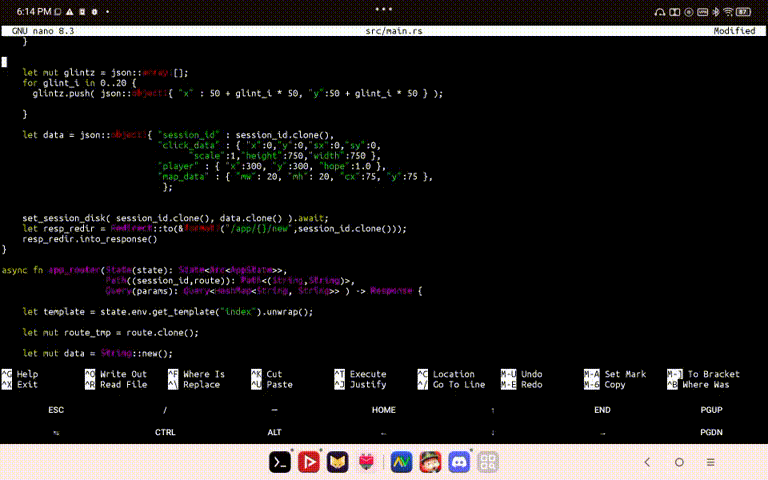This screenshot has width=768, height=480.
Task: Open the cartoon character game icon in dock
Action: click(430, 462)
